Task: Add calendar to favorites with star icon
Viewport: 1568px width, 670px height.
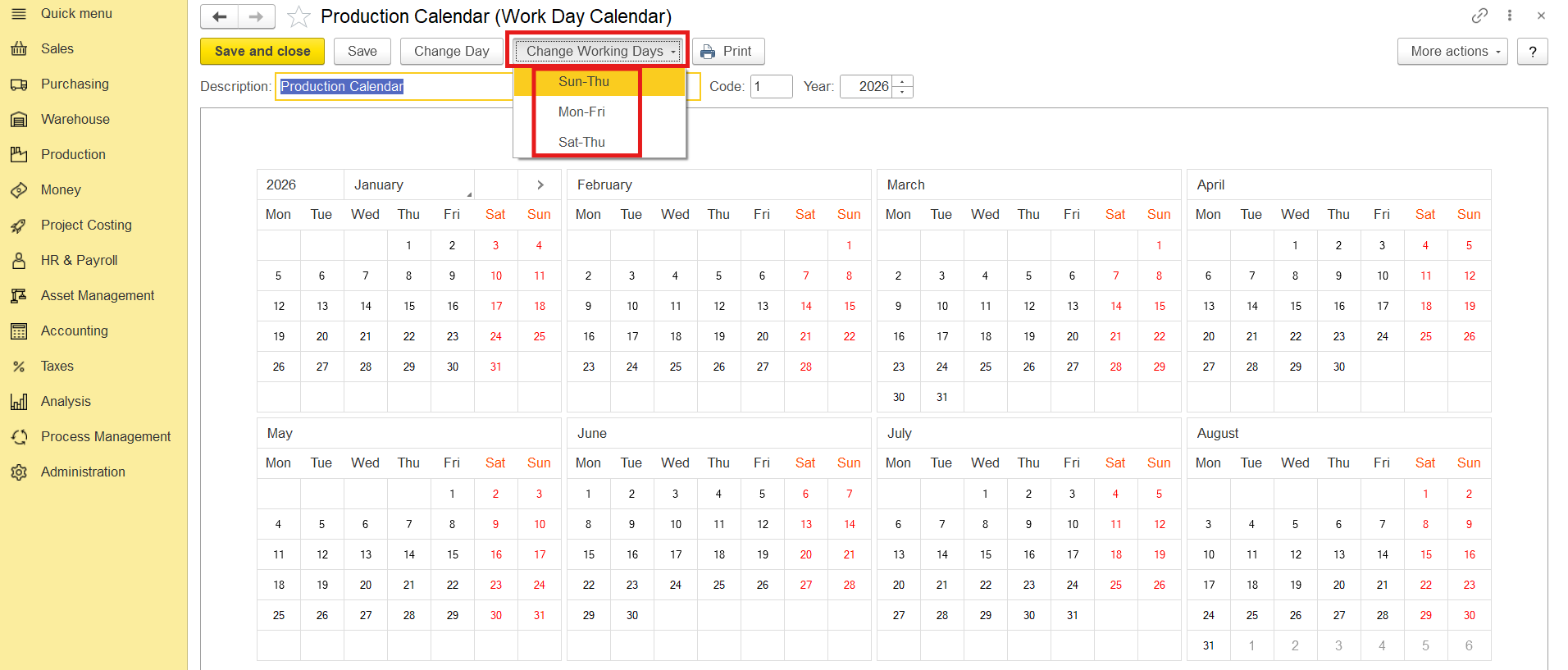Action: [x=299, y=16]
